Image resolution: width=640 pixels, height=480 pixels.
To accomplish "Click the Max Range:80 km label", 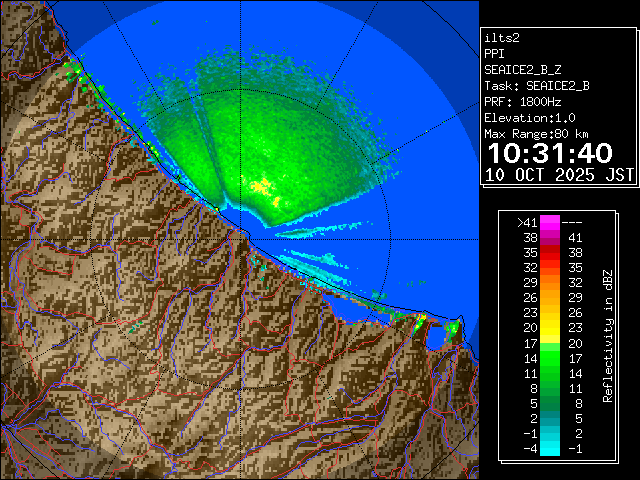I will [536, 133].
